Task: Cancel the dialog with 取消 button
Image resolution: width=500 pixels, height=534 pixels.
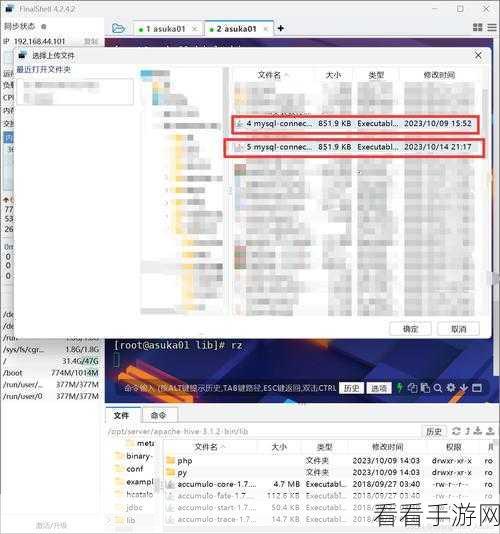Action: pyautogui.click(x=458, y=329)
